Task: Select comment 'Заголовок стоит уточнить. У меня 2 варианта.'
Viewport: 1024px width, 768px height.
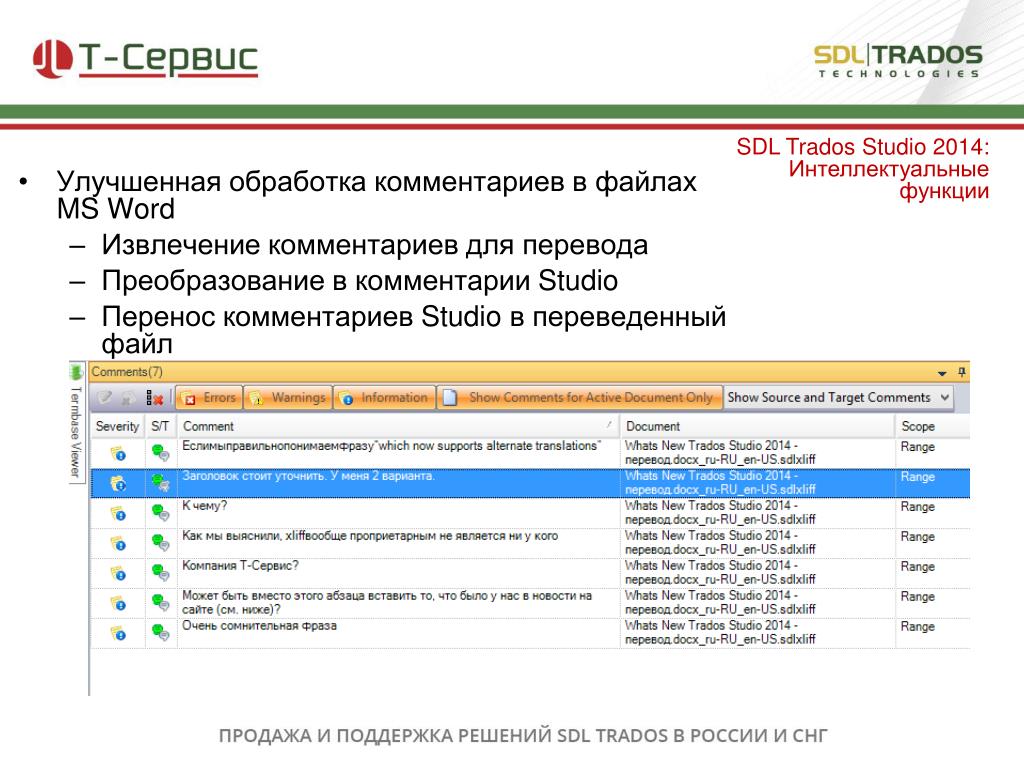Action: click(308, 476)
